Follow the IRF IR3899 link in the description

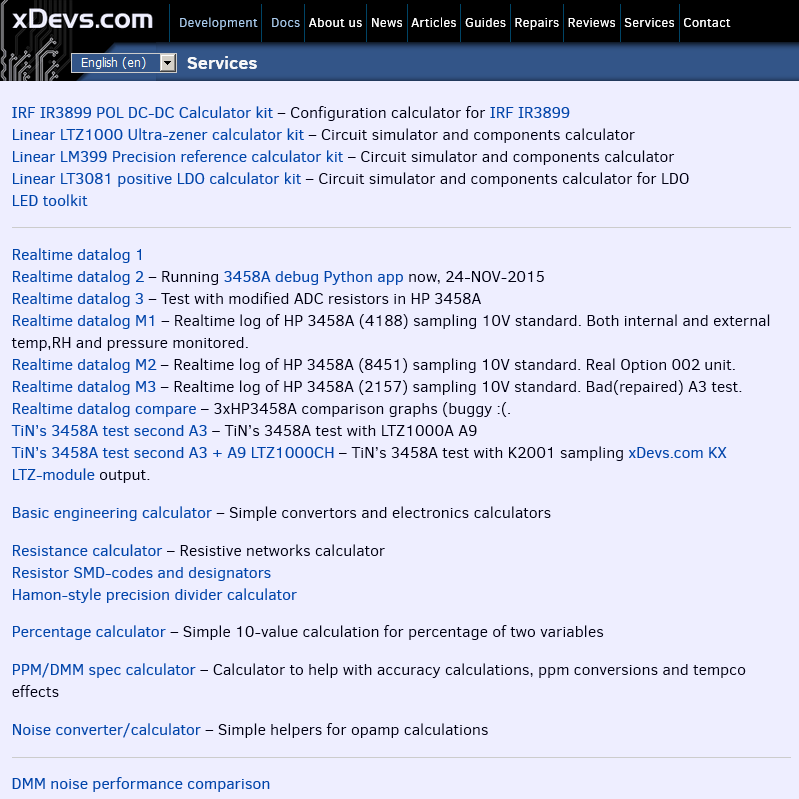529,113
